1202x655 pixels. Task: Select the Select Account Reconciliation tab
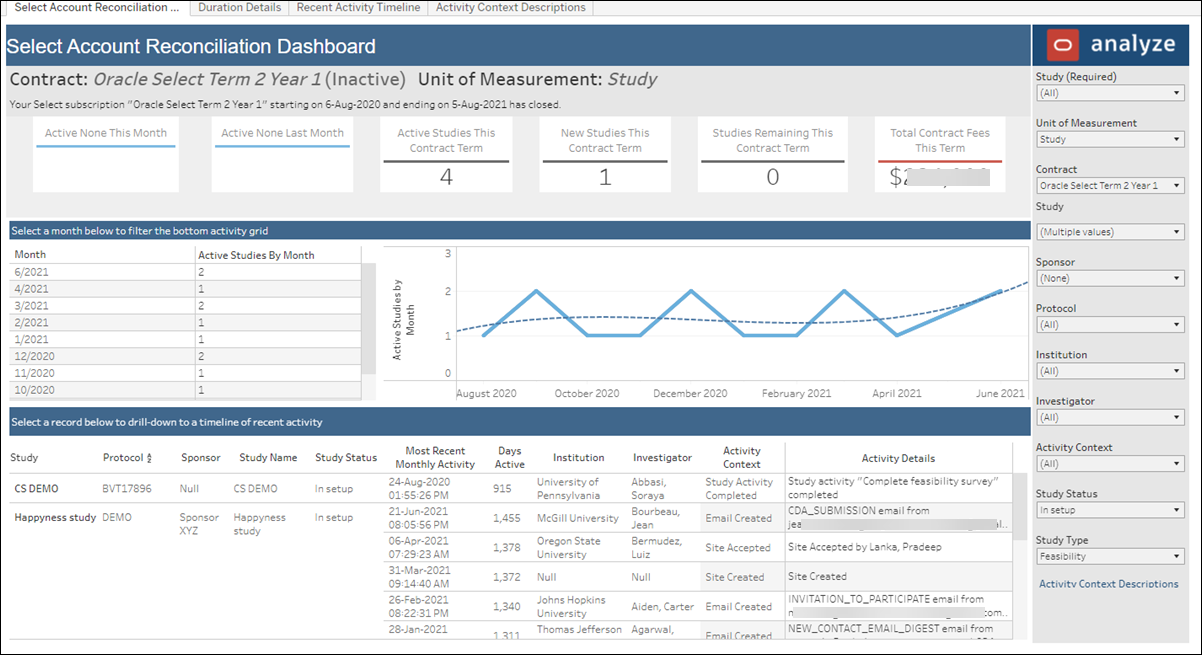97,7
